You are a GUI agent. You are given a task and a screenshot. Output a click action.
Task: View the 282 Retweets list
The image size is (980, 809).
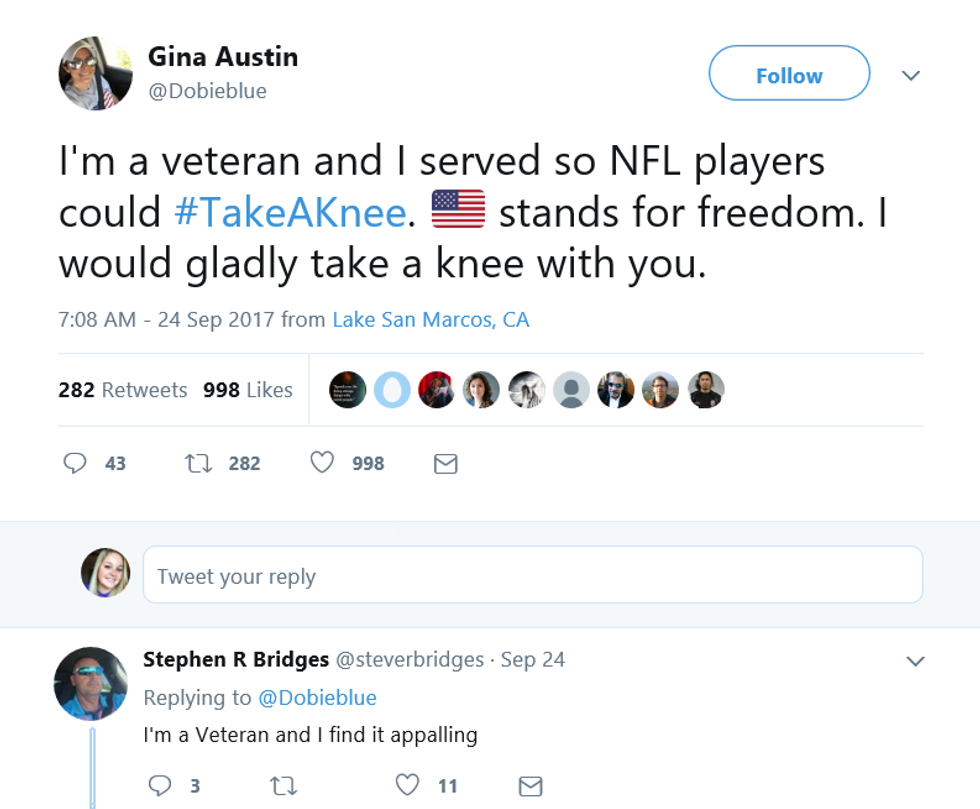point(123,390)
